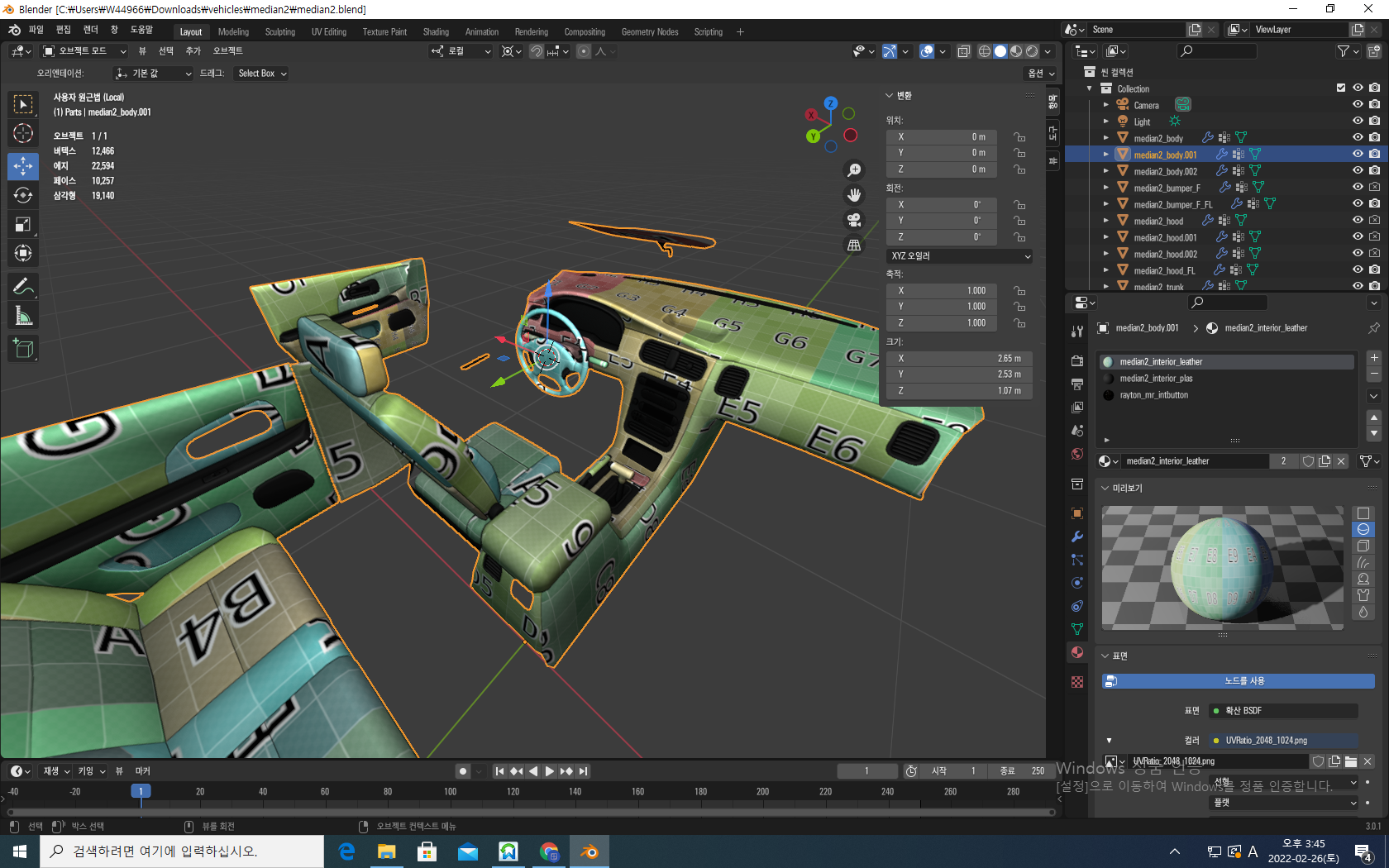1389x868 pixels.
Task: Click the viewport zoom magnifier icon
Action: point(854,170)
